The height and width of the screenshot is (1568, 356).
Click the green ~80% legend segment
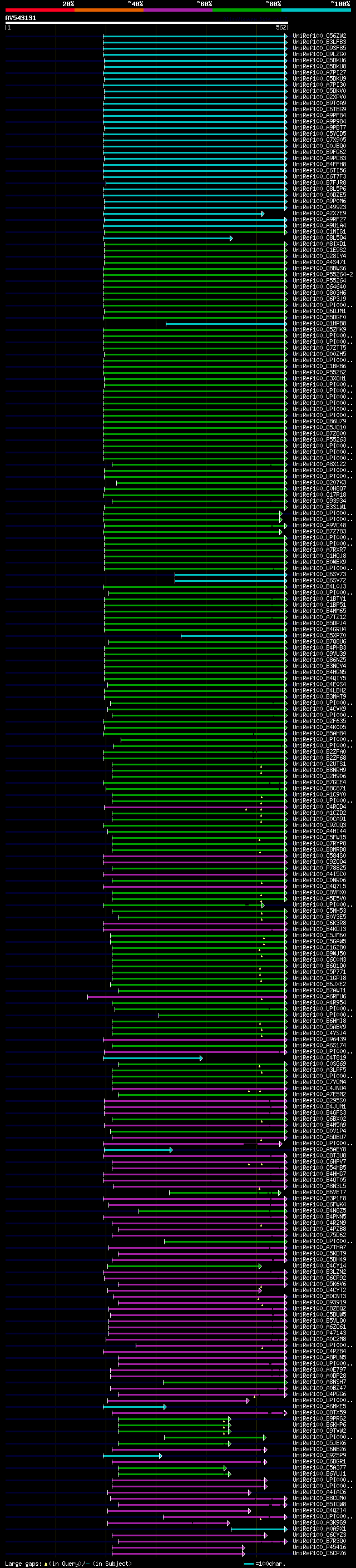[x=247, y=10]
